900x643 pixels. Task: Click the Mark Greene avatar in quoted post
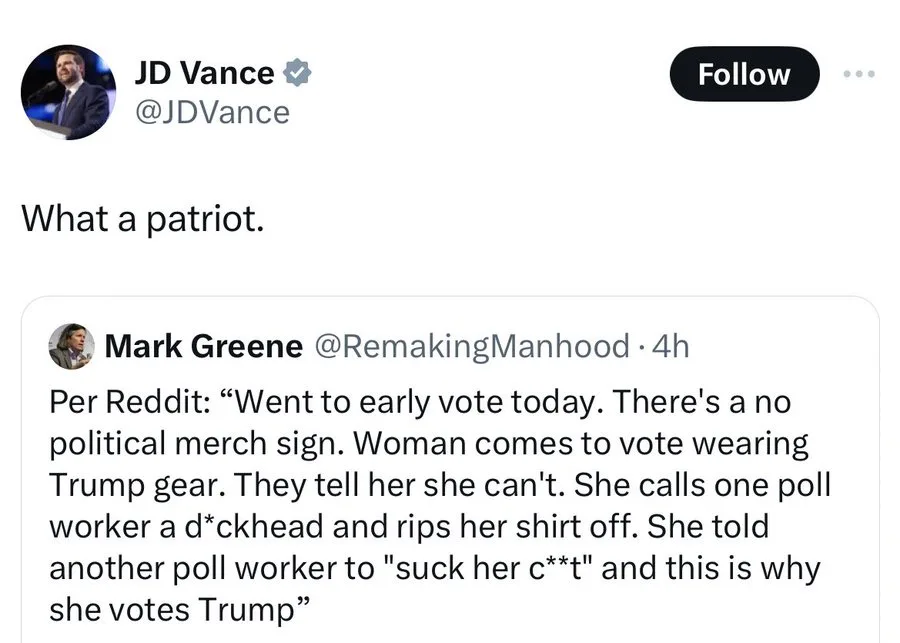click(71, 346)
